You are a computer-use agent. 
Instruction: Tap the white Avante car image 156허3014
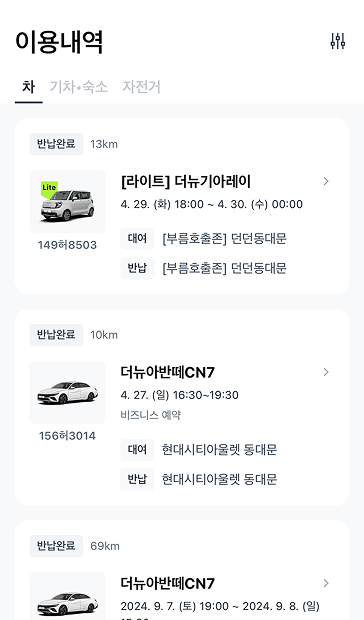point(68,392)
